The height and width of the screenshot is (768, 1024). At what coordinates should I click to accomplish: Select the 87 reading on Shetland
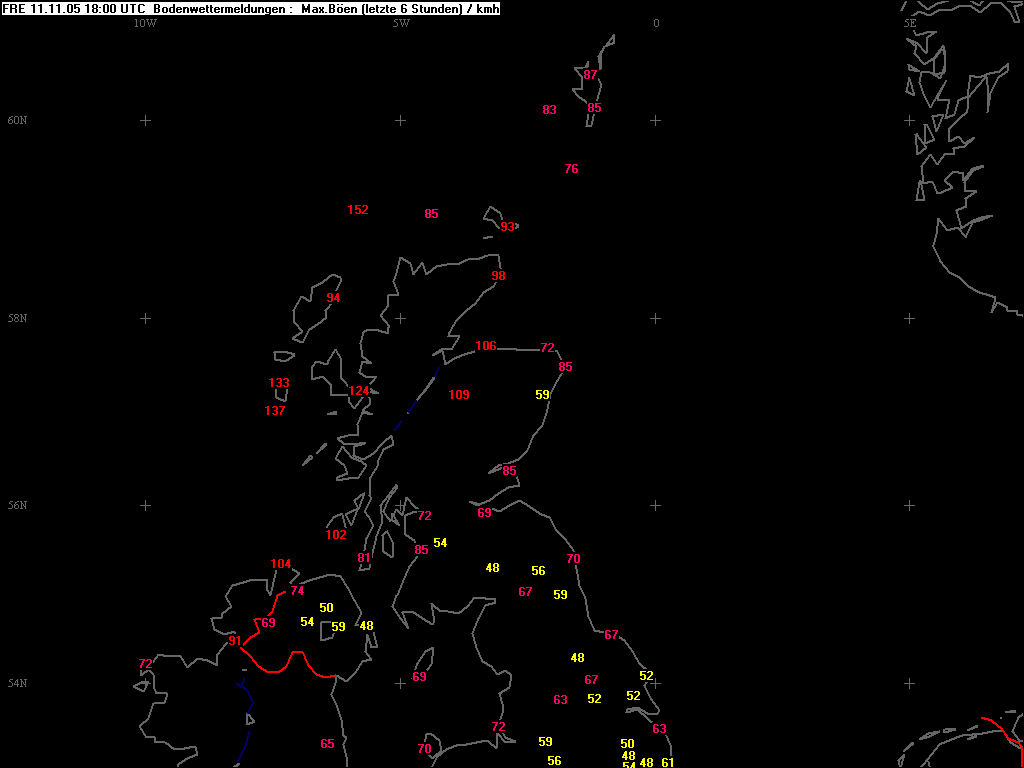pyautogui.click(x=590, y=74)
